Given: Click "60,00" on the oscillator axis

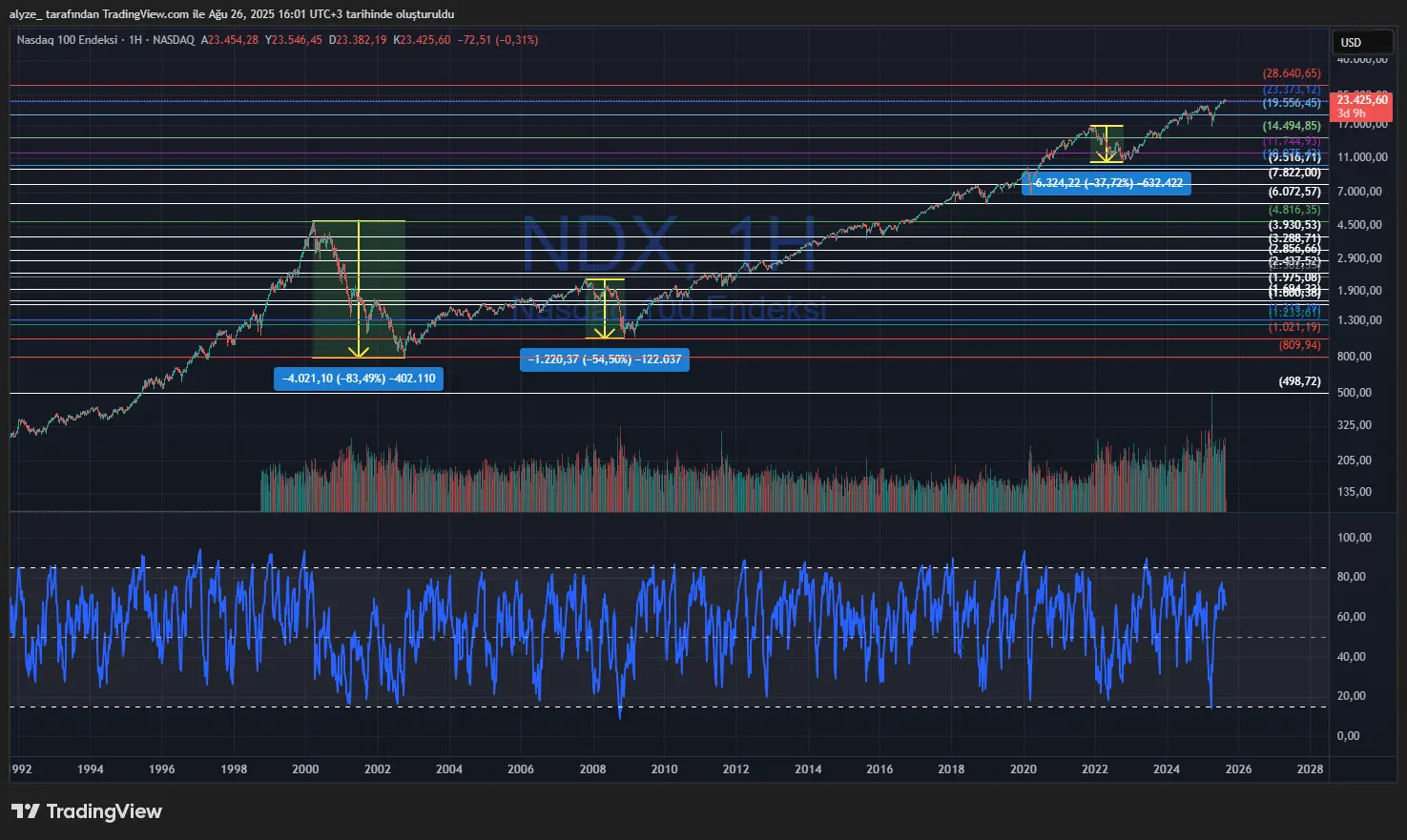Looking at the screenshot, I should [1352, 617].
